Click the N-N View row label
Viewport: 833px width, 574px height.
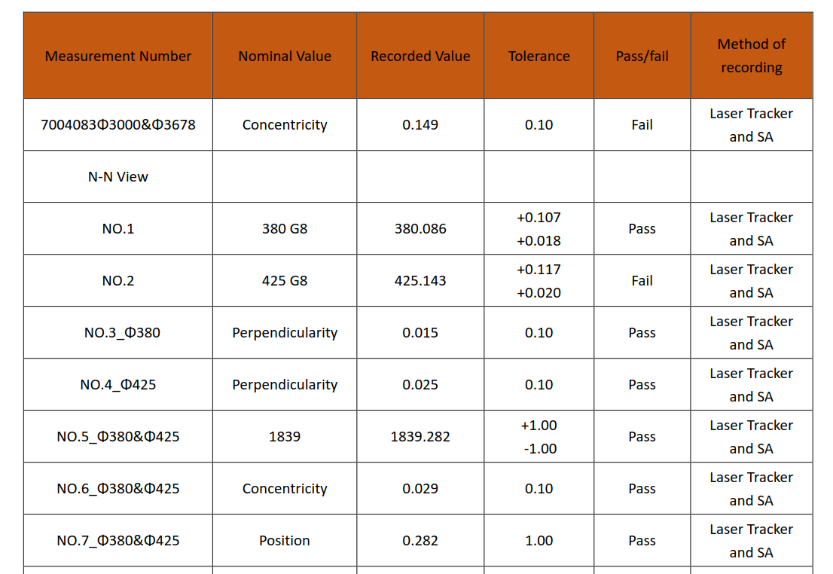coord(118,177)
